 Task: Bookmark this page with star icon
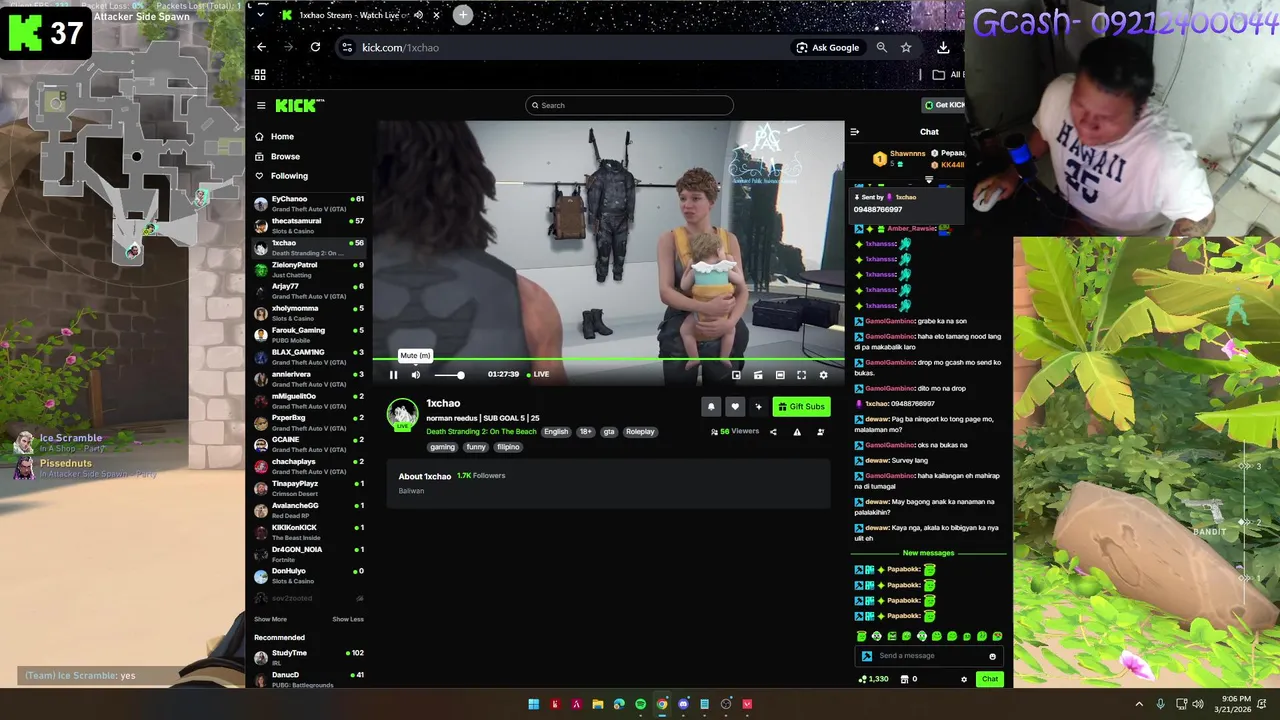tap(906, 47)
